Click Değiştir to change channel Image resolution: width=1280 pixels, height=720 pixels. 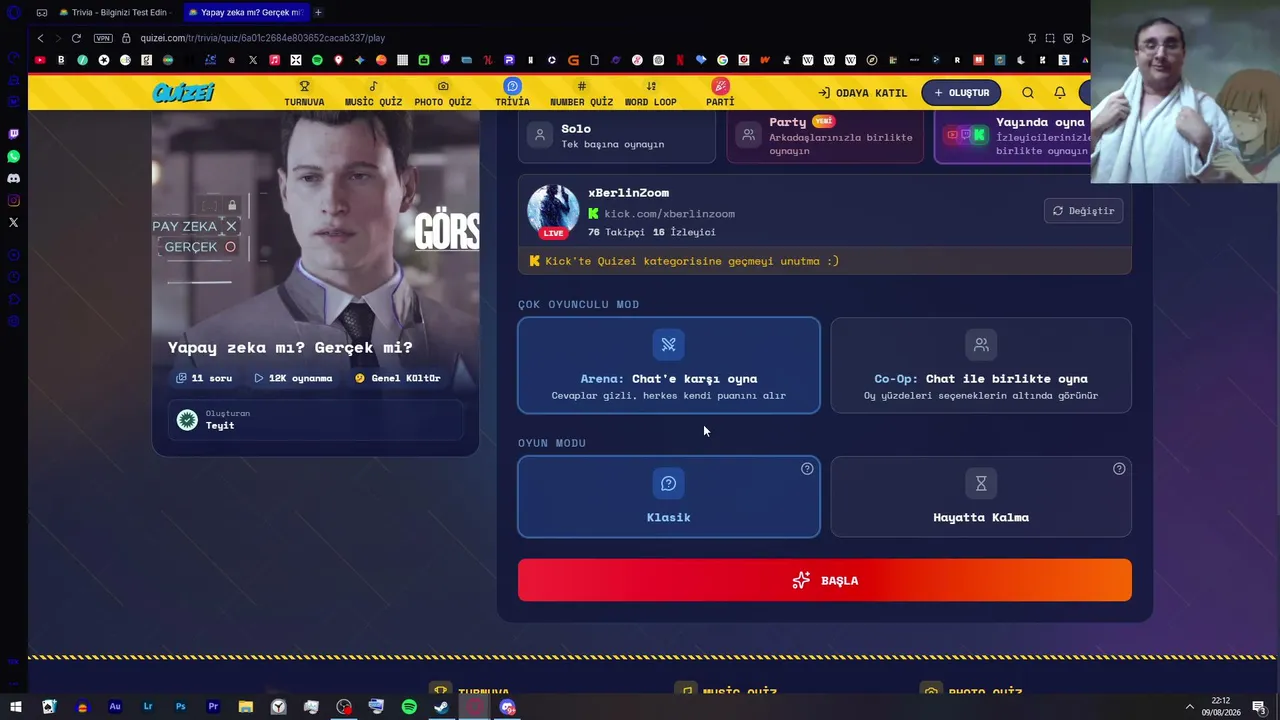(x=1083, y=211)
